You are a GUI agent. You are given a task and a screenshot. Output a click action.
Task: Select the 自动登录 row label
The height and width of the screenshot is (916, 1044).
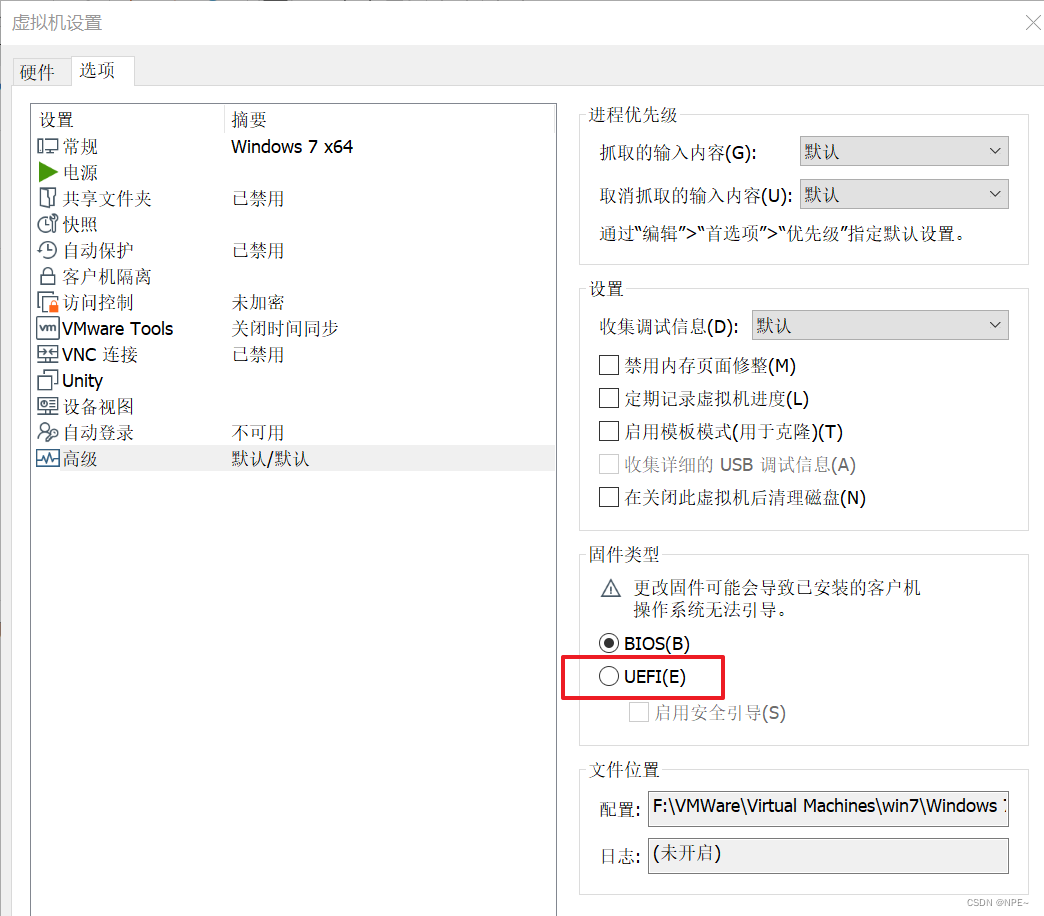pos(98,432)
